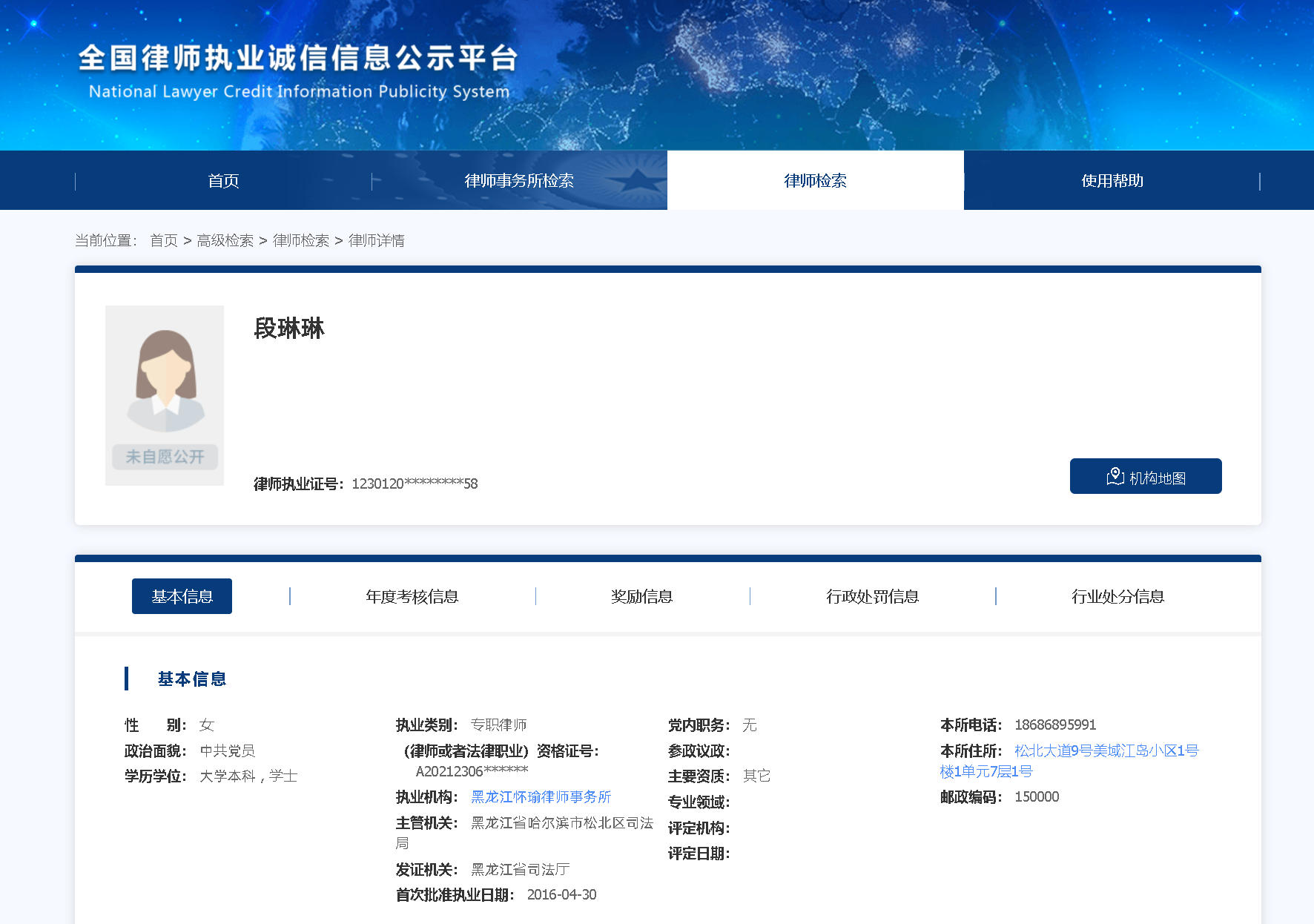Open 使用帮助 in the navigation bar
This screenshot has width=1314, height=924.
[1112, 181]
